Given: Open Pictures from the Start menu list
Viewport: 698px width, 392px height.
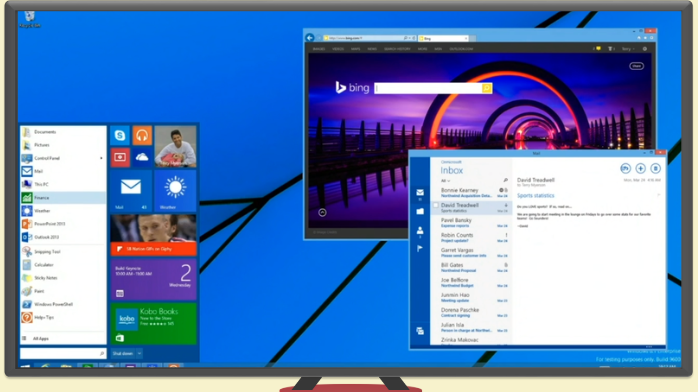Looking at the screenshot, I should (x=63, y=145).
